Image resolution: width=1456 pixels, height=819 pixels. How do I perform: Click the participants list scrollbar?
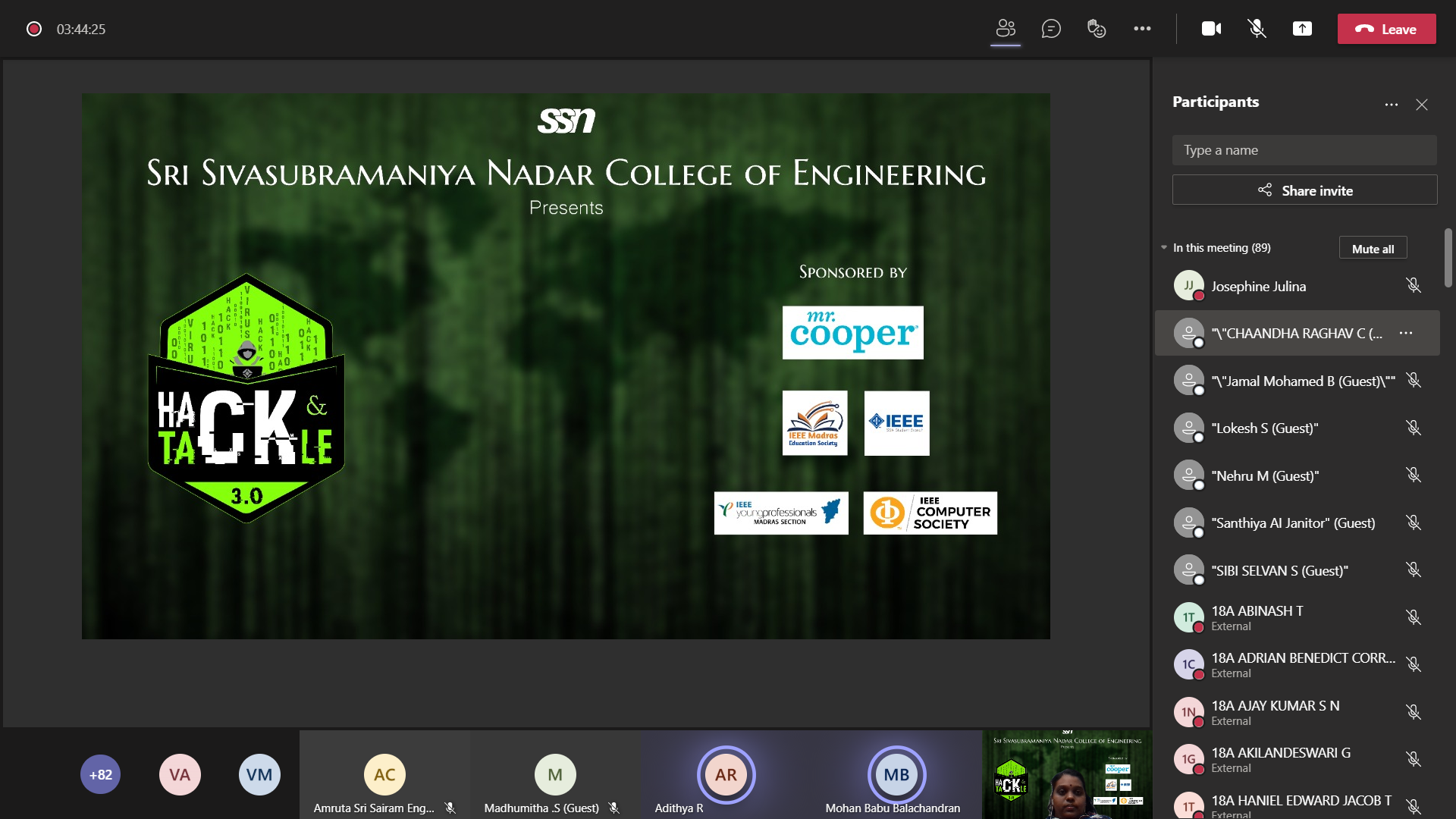click(1448, 258)
